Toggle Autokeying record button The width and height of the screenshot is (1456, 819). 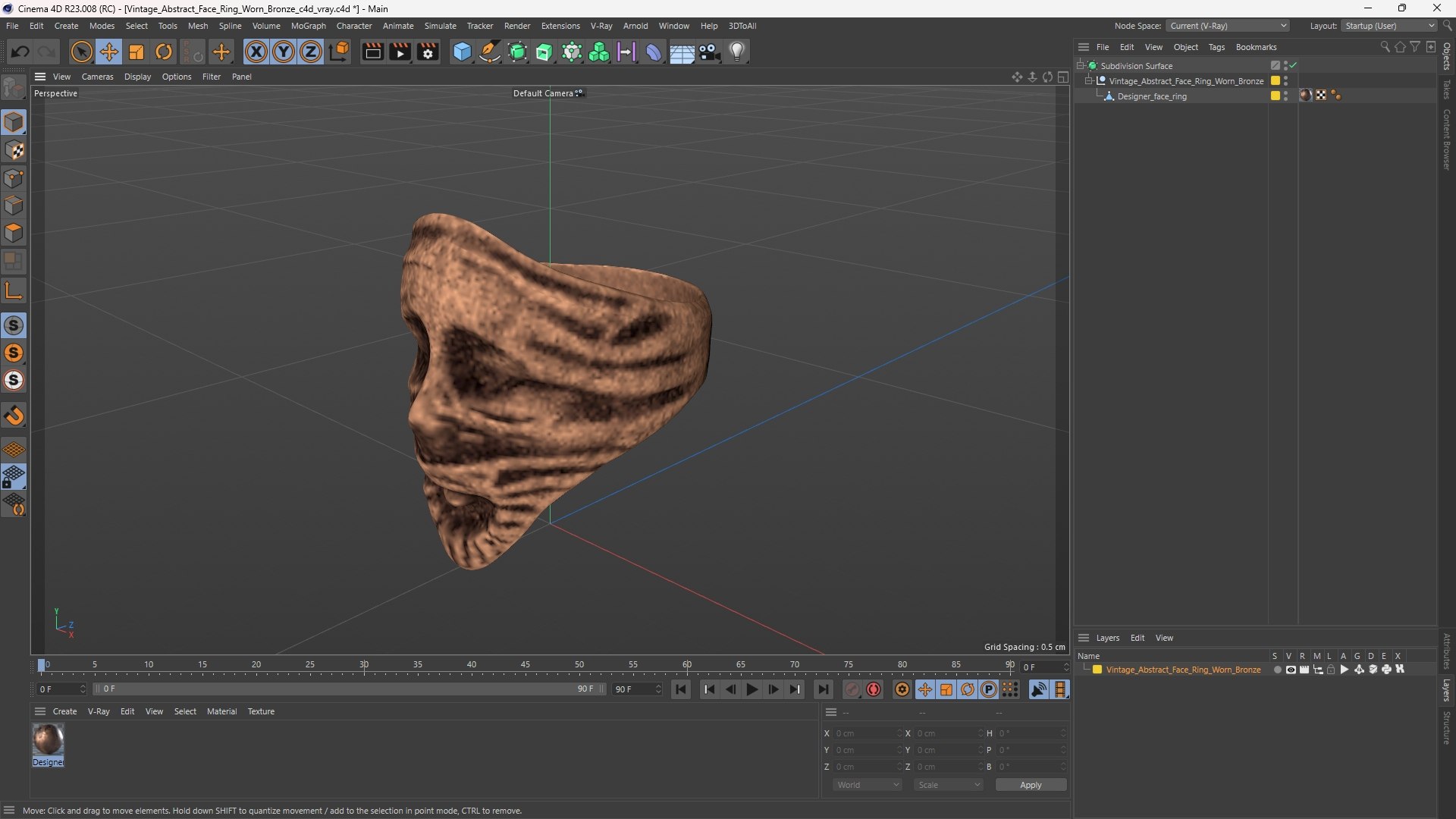874,689
